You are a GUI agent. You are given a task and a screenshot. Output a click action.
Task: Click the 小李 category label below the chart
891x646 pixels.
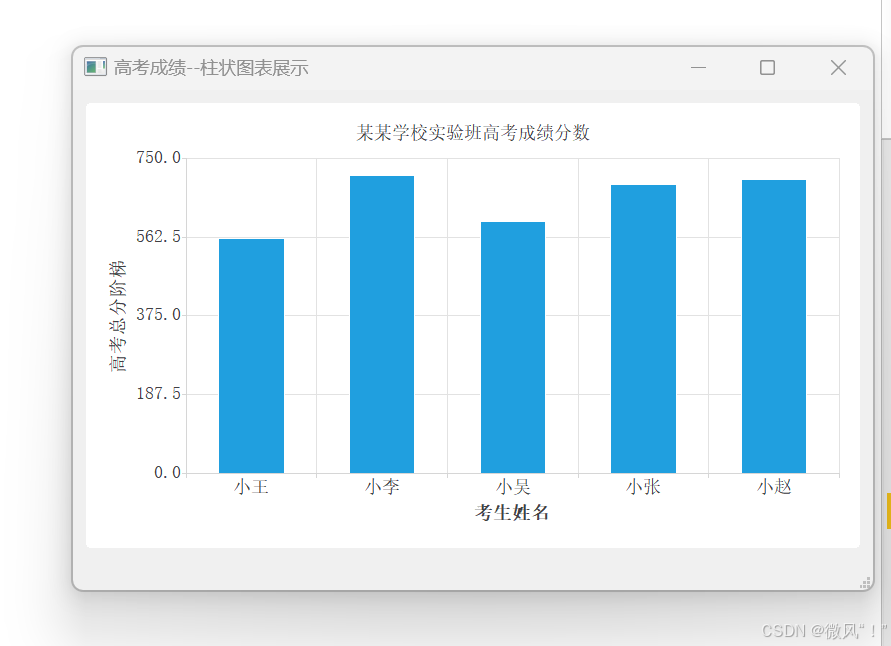pos(381,486)
